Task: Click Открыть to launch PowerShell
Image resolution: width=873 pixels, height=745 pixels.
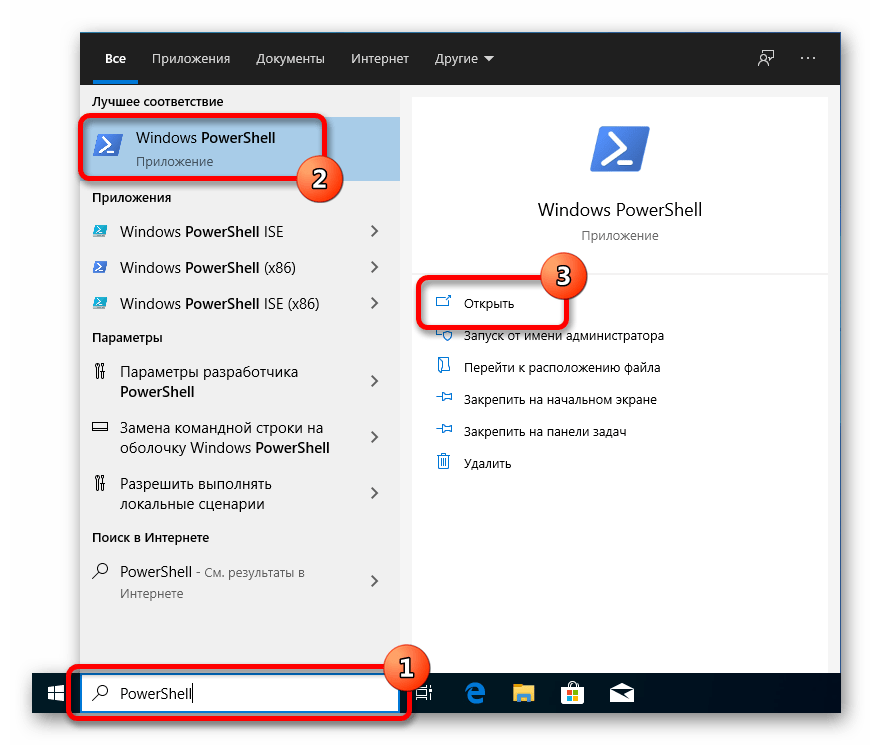Action: (x=489, y=303)
